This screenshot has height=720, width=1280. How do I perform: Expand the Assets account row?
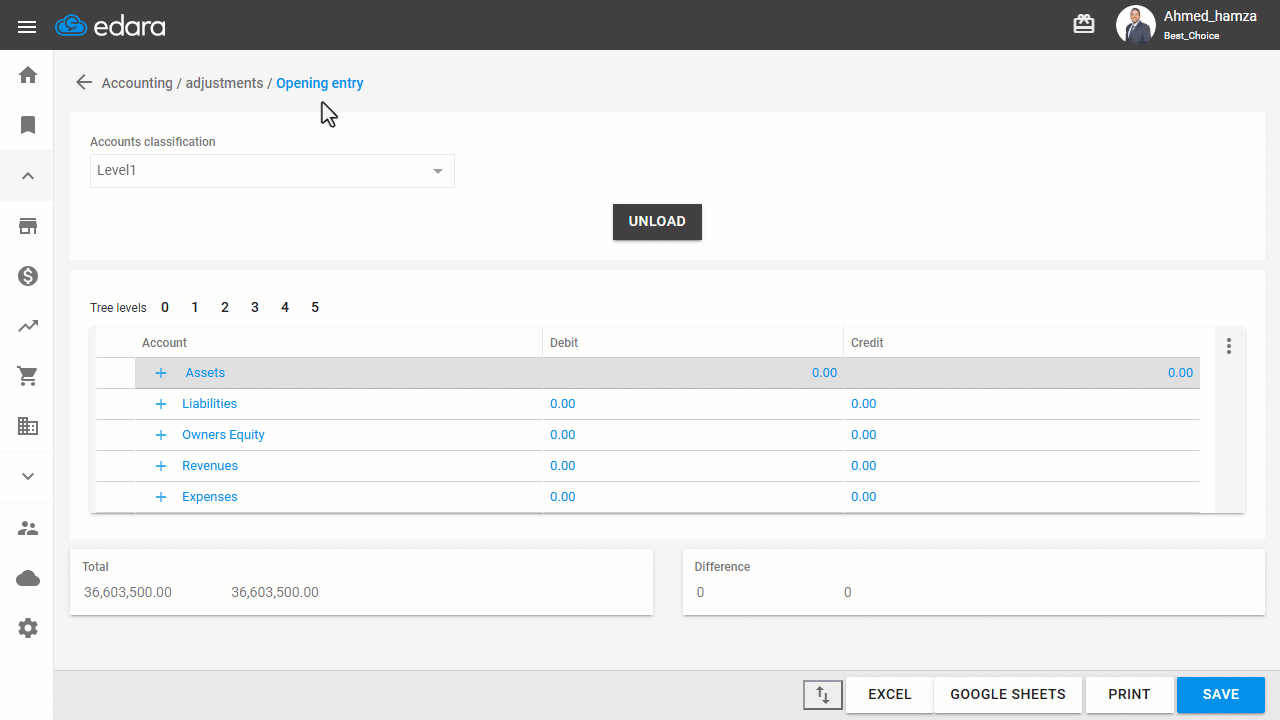161,373
